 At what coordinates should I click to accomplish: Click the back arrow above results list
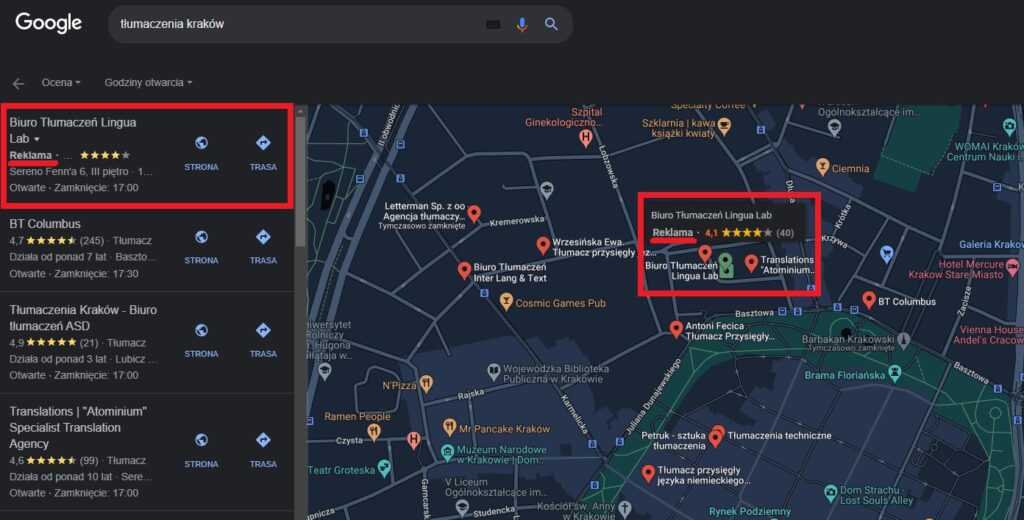click(18, 83)
